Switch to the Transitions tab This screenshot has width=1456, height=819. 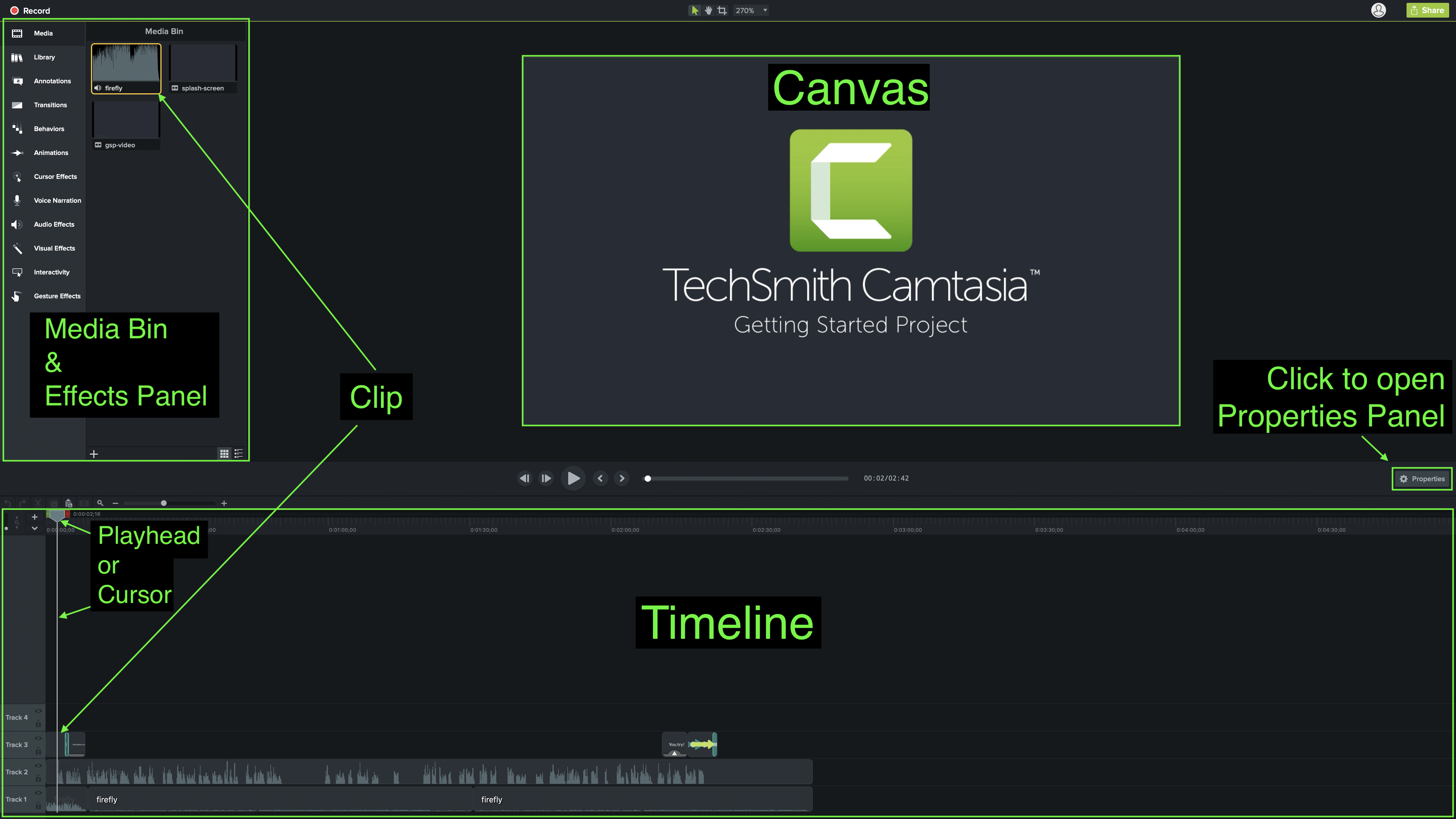(50, 105)
